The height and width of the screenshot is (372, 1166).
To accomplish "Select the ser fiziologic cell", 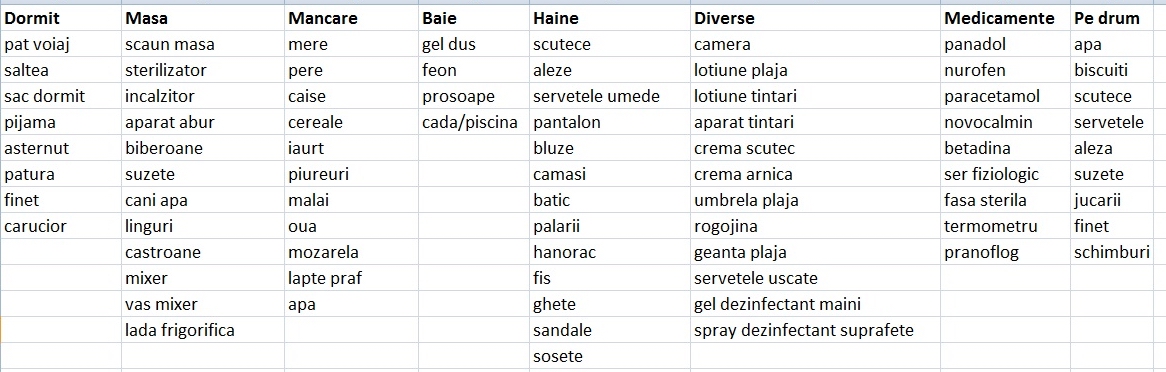I will [1005, 174].
